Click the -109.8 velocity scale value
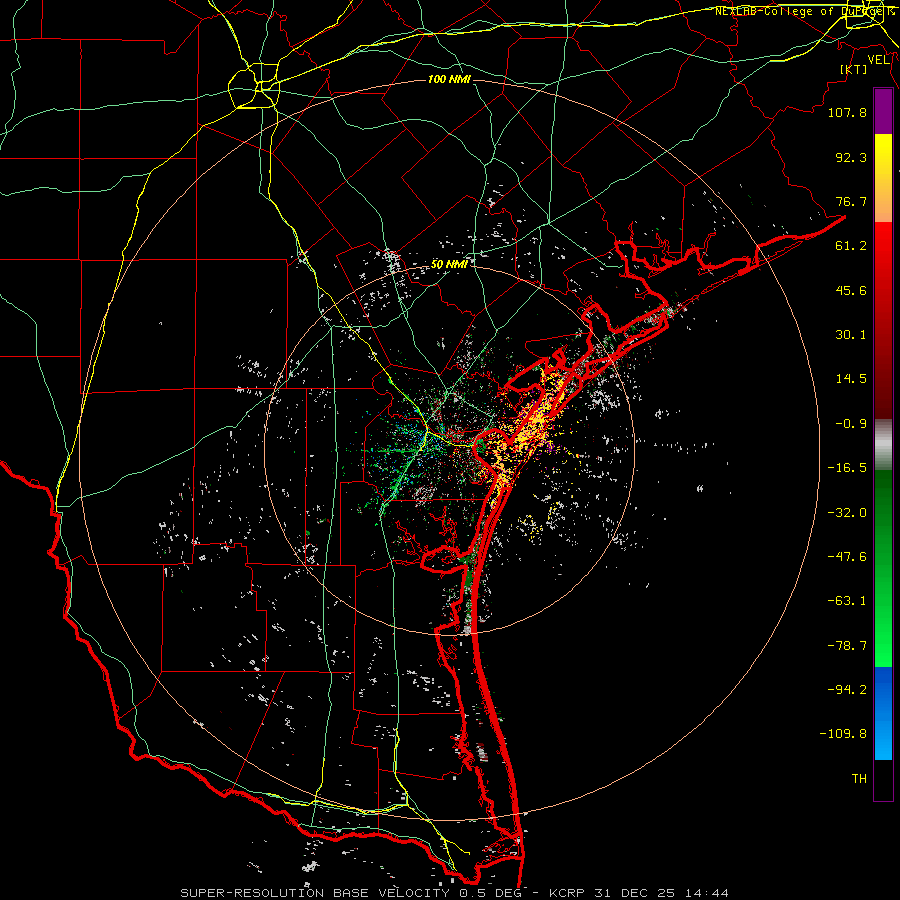Image resolution: width=900 pixels, height=900 pixels. click(x=843, y=734)
